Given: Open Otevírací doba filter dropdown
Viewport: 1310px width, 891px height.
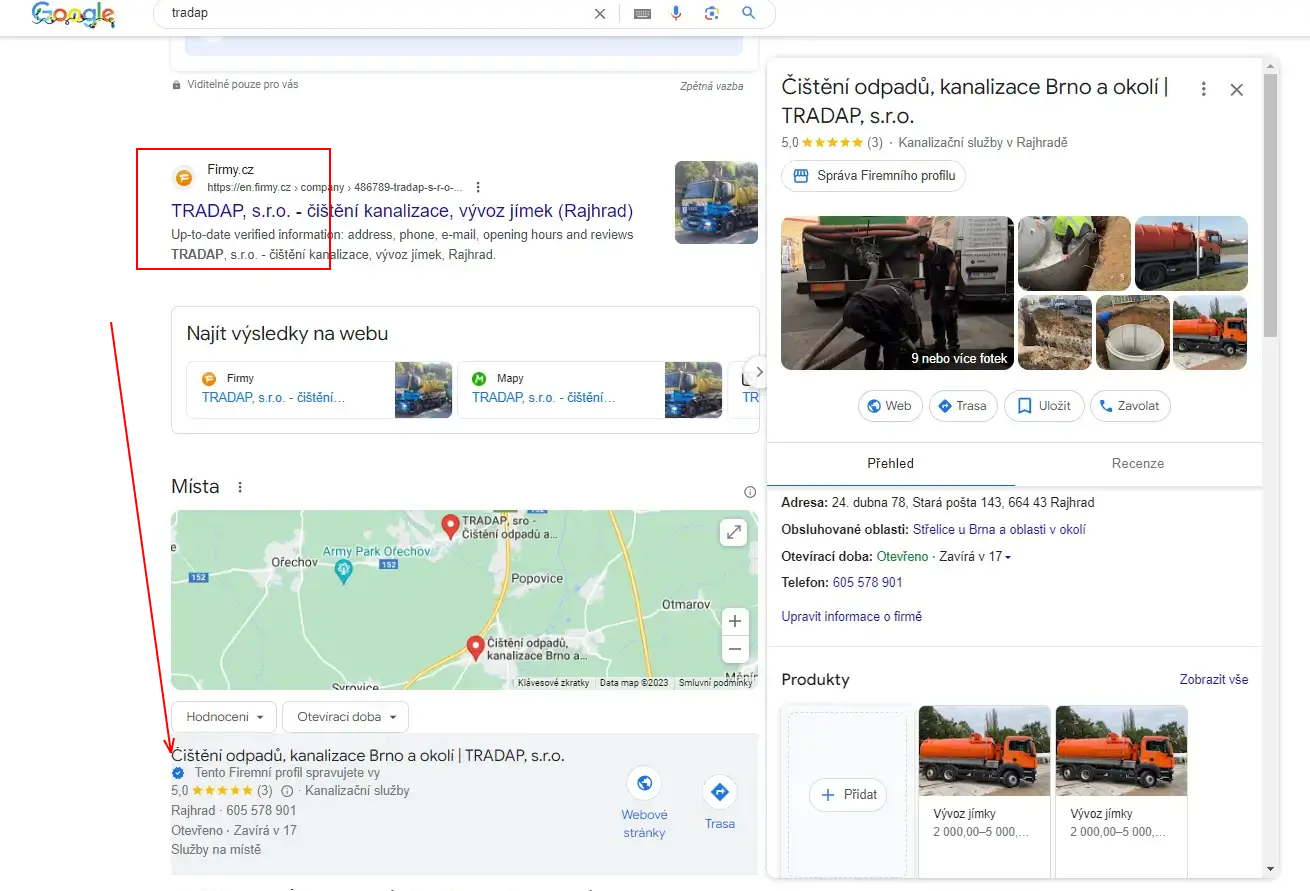Looking at the screenshot, I should tap(346, 717).
